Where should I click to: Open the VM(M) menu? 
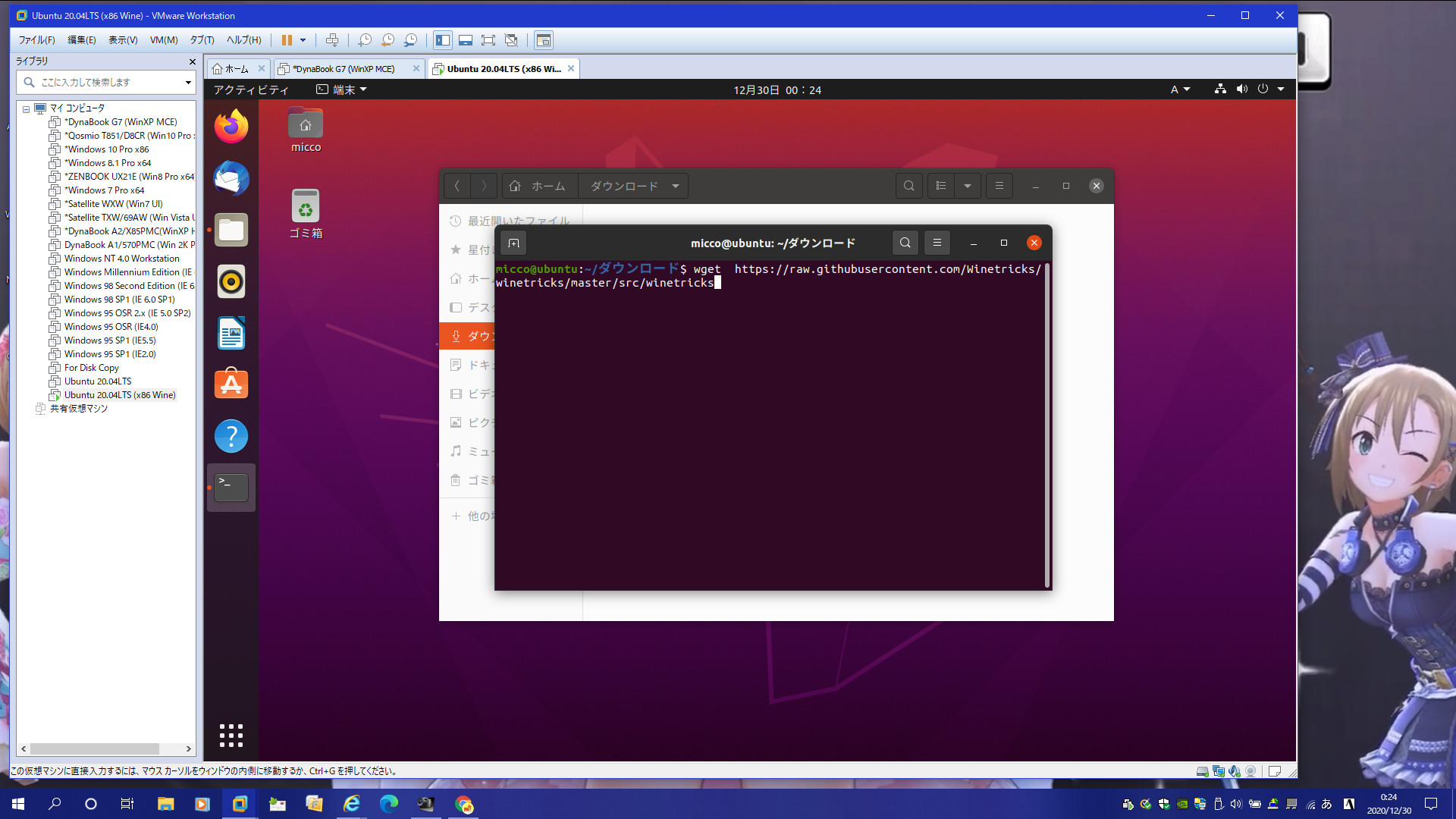pyautogui.click(x=164, y=40)
